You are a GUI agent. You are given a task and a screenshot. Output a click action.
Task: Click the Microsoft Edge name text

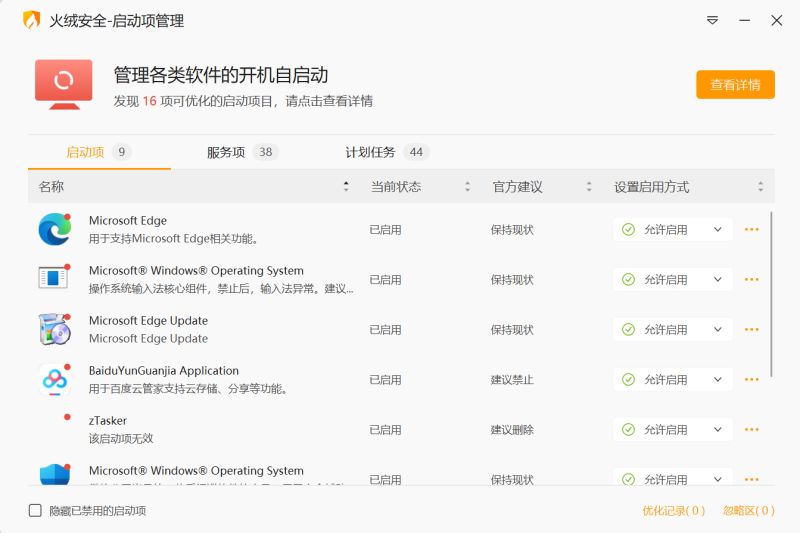[128, 220]
